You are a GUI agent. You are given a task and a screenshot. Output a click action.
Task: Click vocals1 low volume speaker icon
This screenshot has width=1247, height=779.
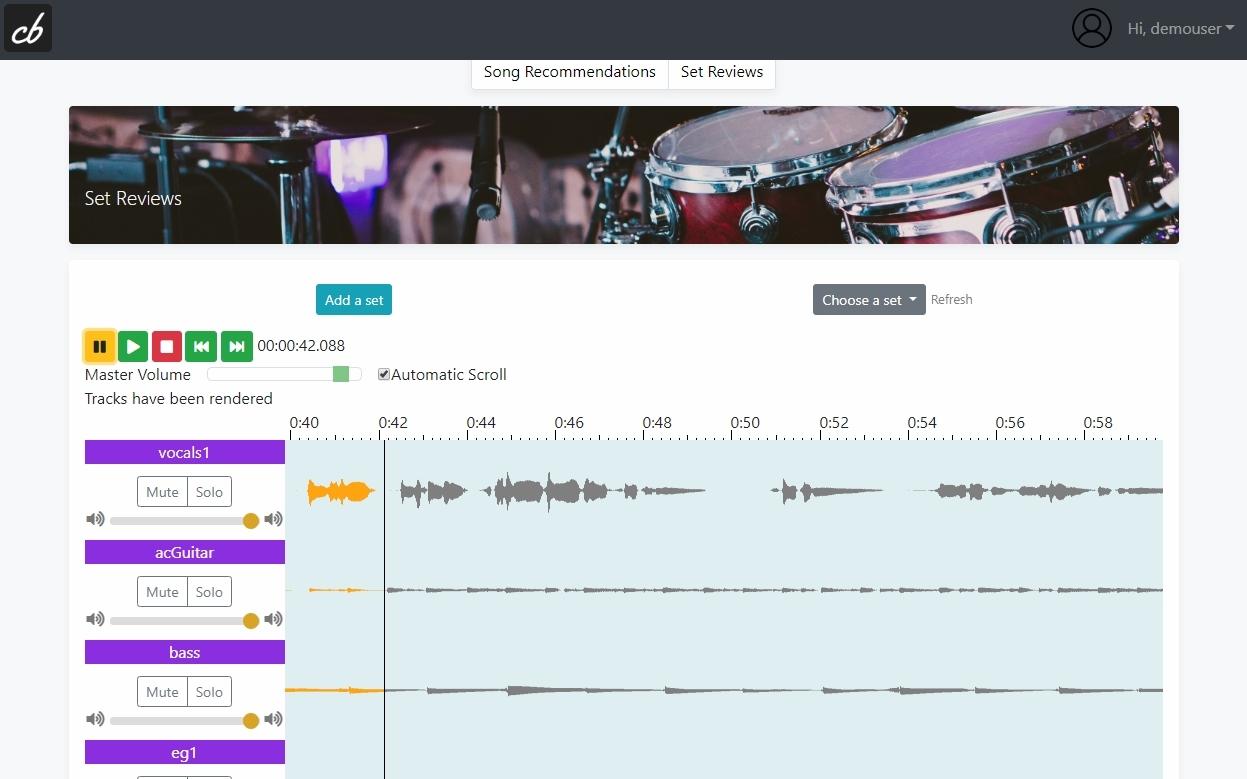[95, 519]
